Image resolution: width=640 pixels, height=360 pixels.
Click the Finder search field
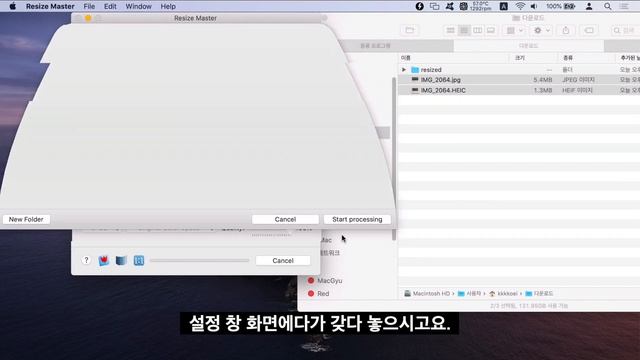coord(625,30)
